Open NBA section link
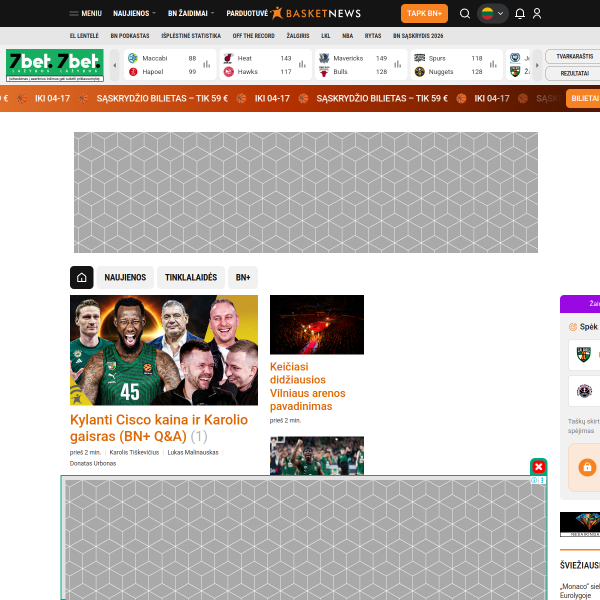 (347, 36)
